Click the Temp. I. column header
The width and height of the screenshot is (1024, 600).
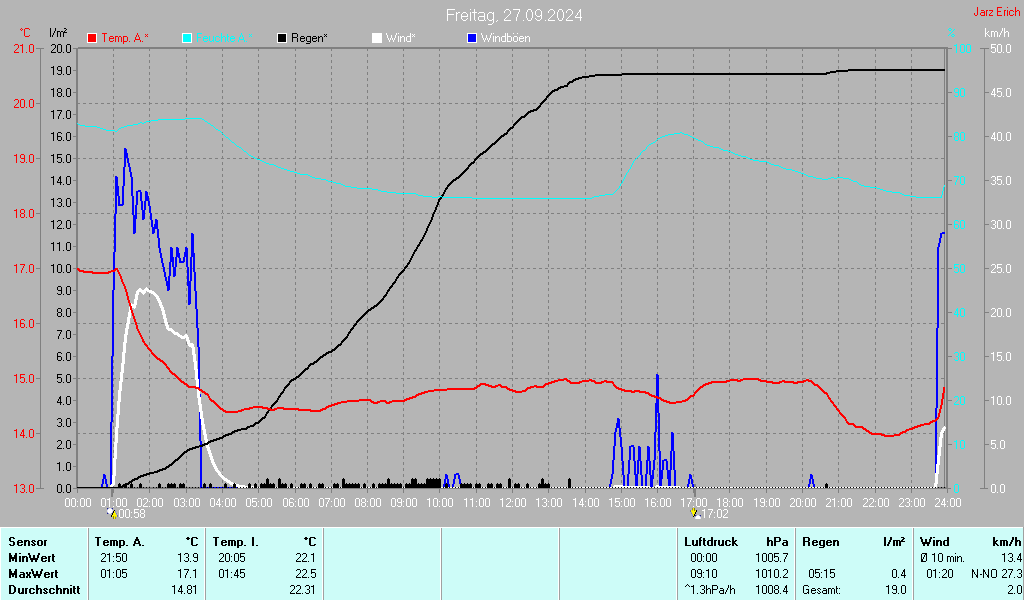click(x=236, y=542)
